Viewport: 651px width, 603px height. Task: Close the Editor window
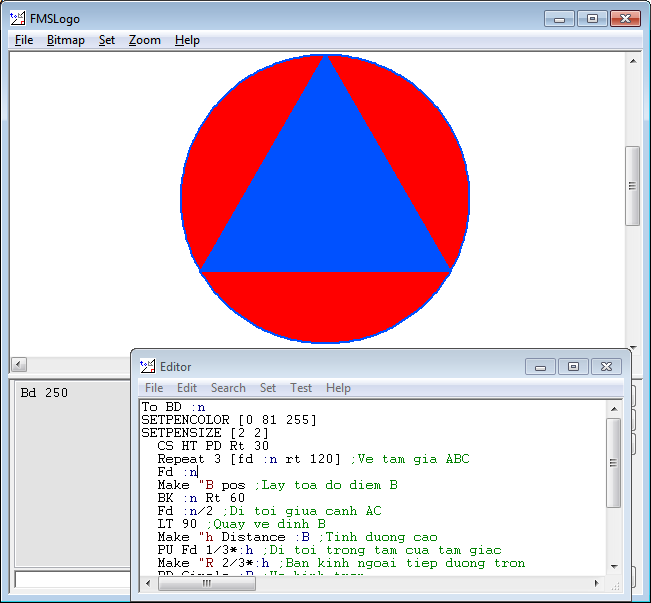pos(606,367)
